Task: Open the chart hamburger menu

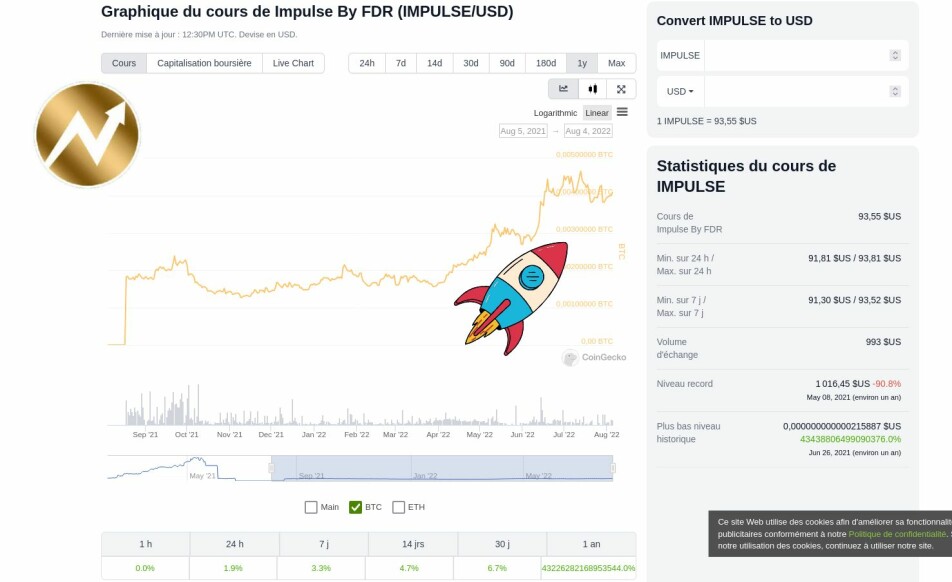Action: (622, 112)
